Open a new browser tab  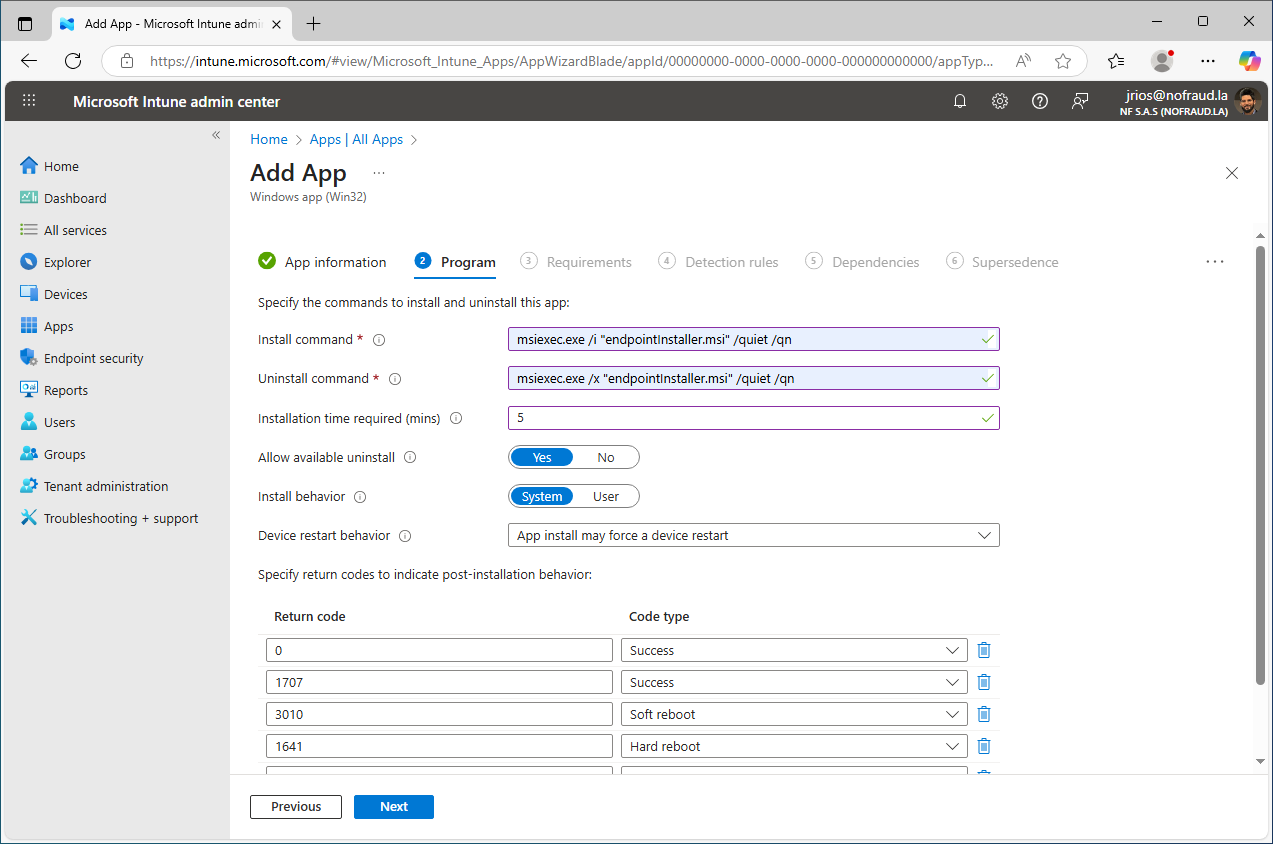point(313,23)
